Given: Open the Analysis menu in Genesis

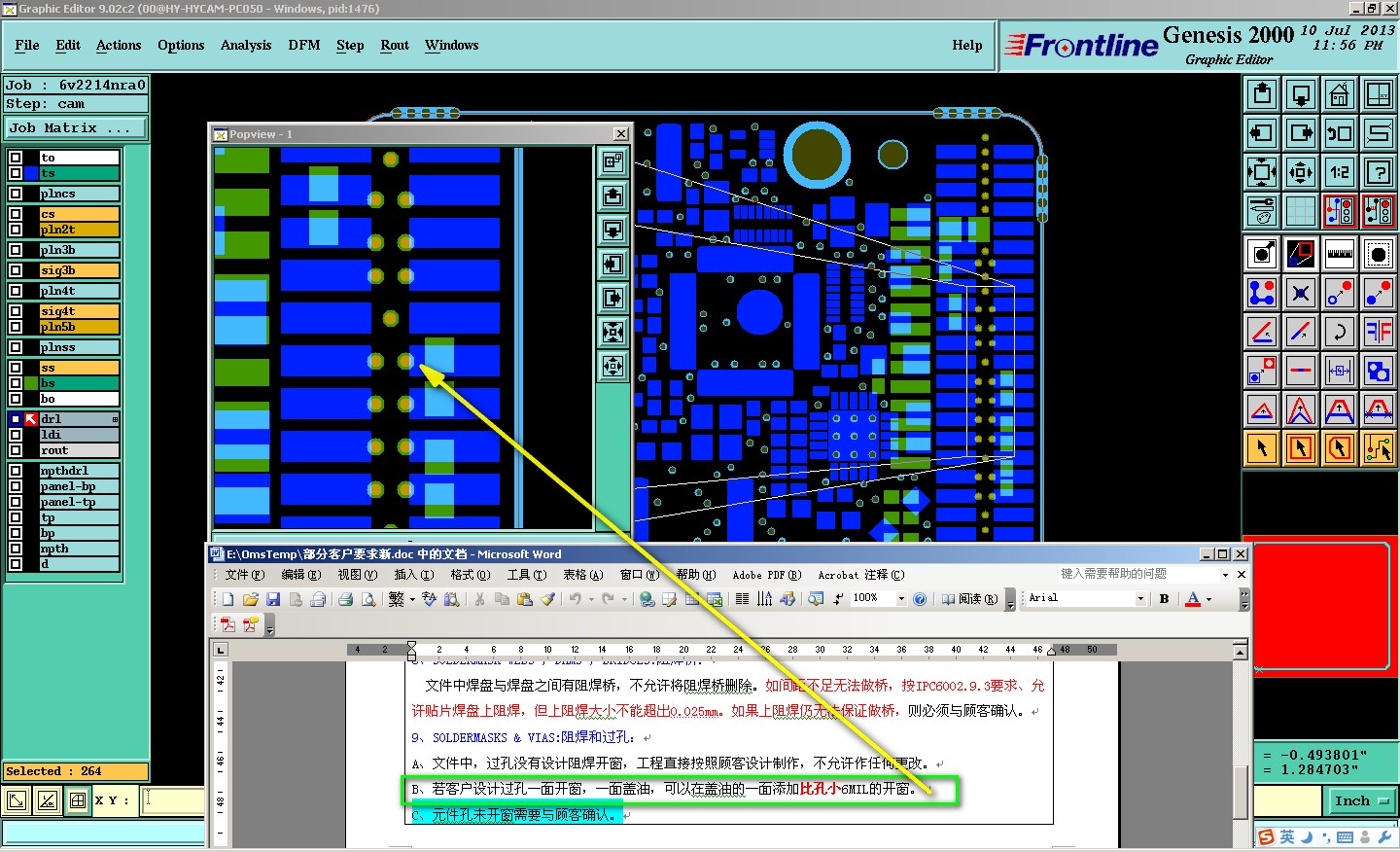Looking at the screenshot, I should [x=246, y=46].
